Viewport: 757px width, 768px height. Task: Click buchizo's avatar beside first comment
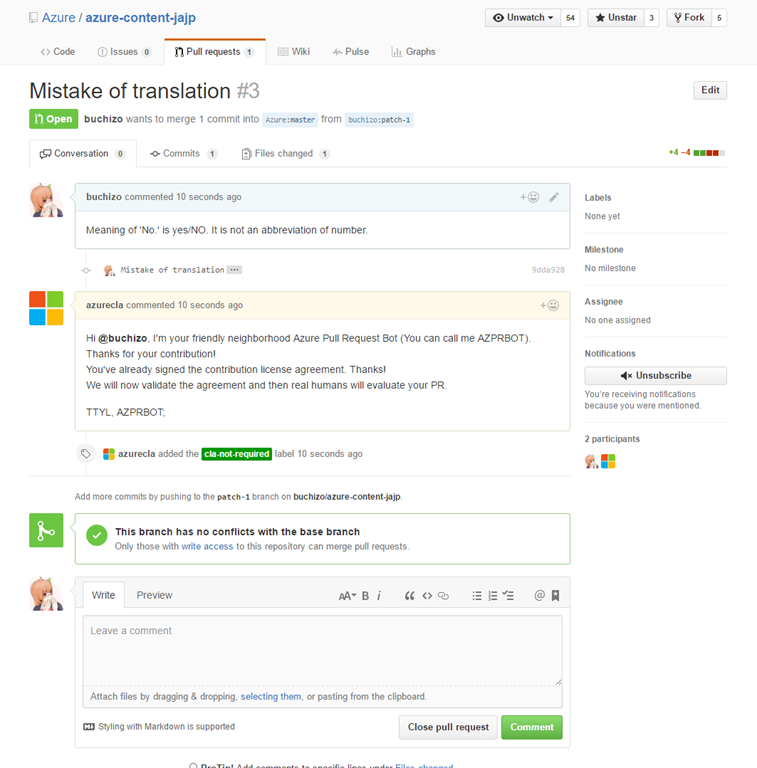pyautogui.click(x=46, y=200)
